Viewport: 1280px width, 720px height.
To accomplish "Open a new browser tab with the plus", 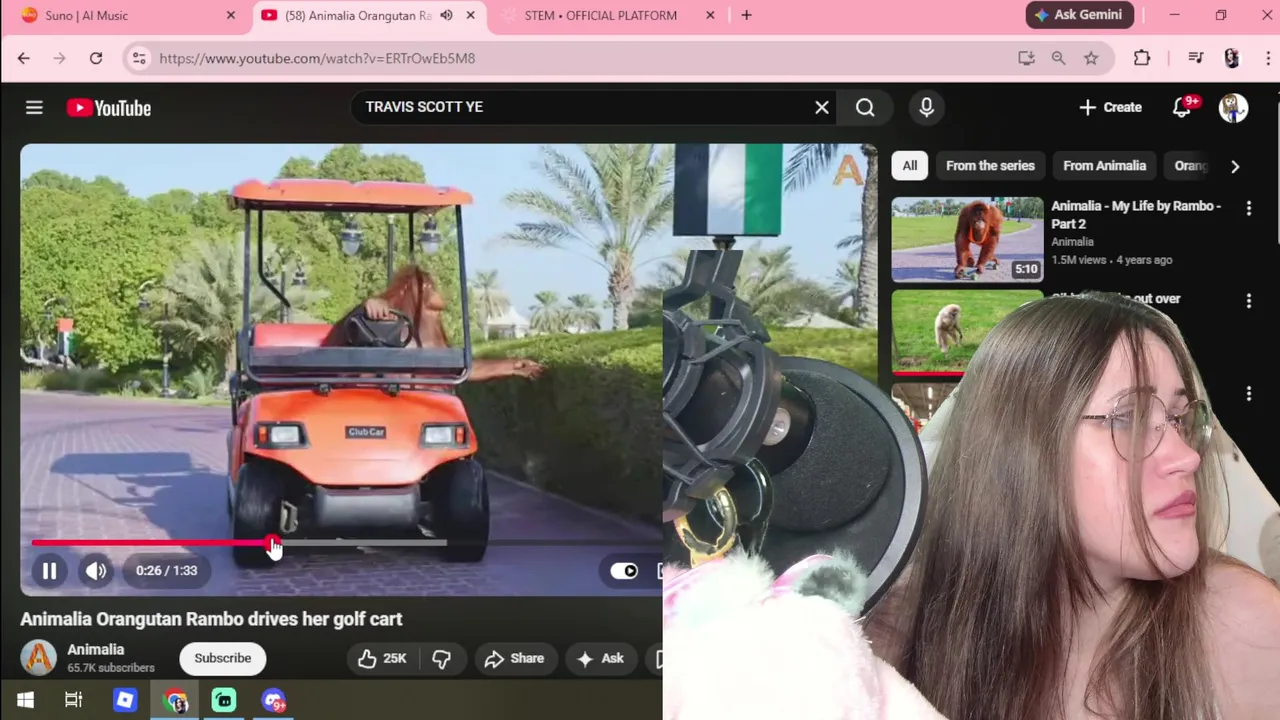I will click(746, 15).
